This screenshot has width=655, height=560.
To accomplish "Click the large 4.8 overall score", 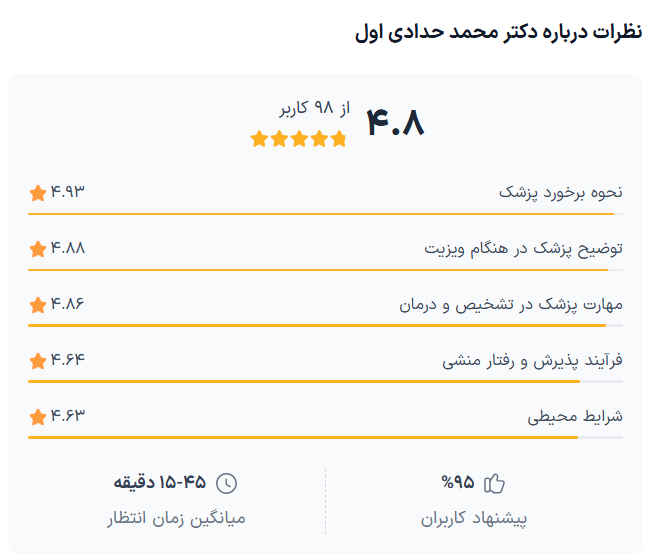I will point(396,123).
